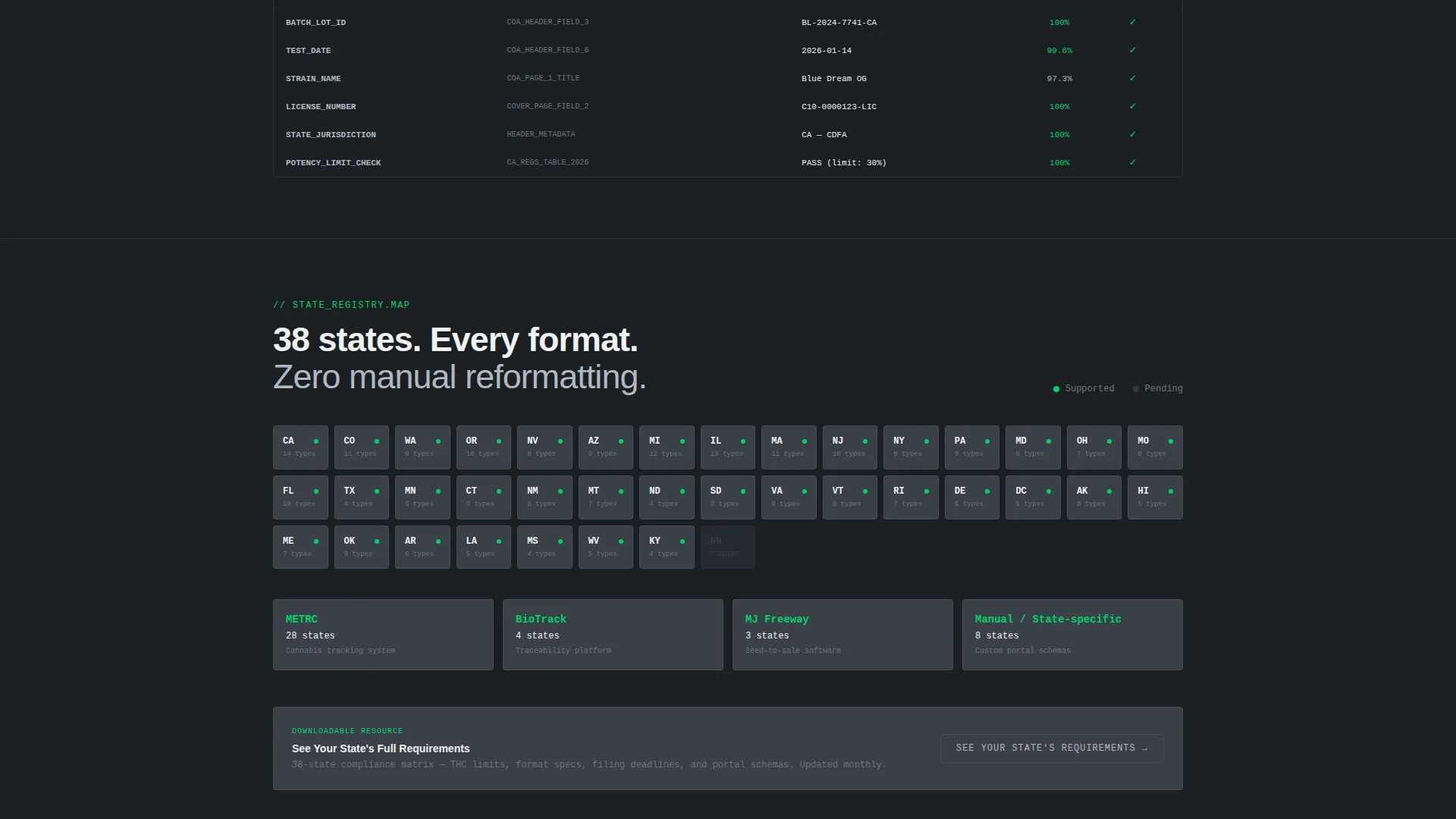Choose the NJ state tile
This screenshot has height=819, width=1456.
(x=850, y=447)
